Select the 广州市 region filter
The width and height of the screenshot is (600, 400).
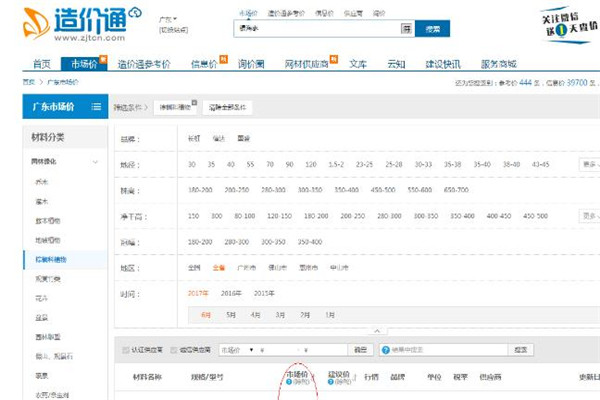click(x=247, y=267)
